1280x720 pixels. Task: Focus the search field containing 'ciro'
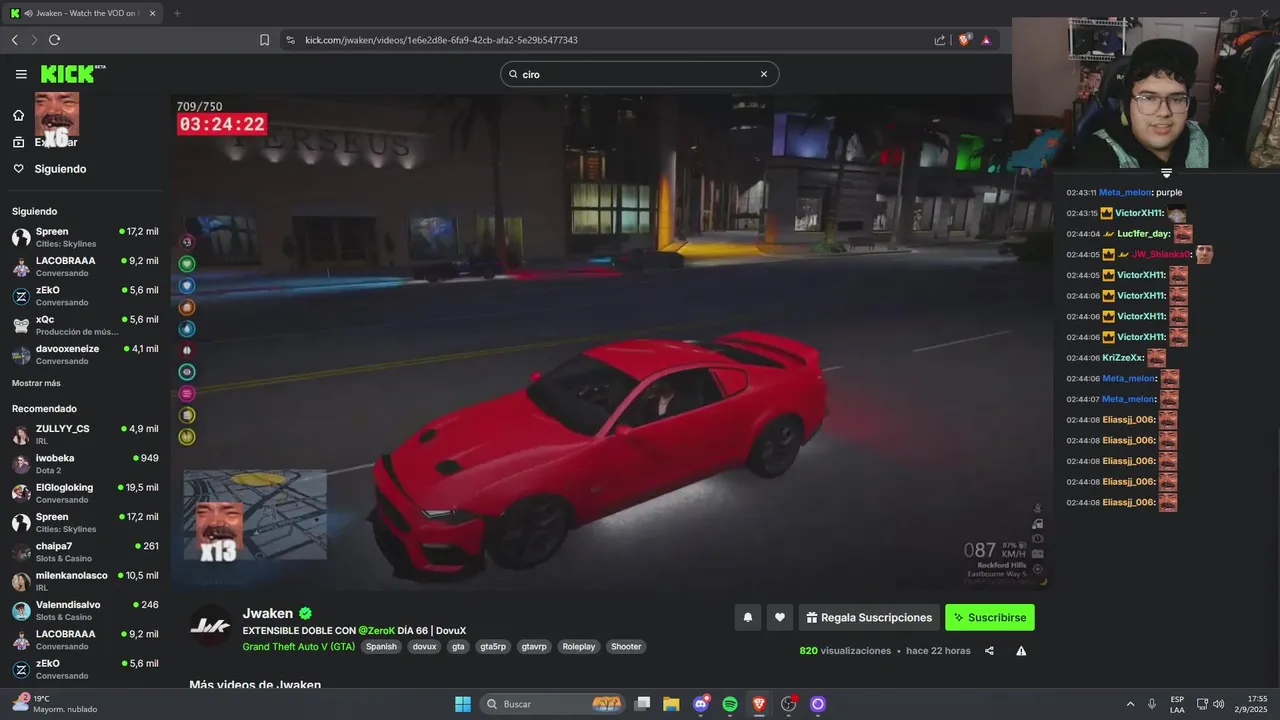pyautogui.click(x=639, y=74)
